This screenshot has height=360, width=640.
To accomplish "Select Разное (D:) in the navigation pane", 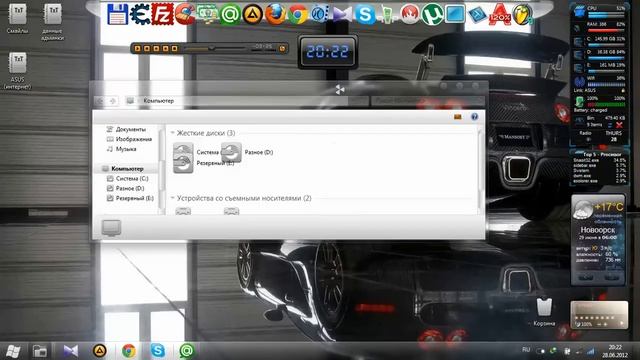I will click(x=126, y=188).
